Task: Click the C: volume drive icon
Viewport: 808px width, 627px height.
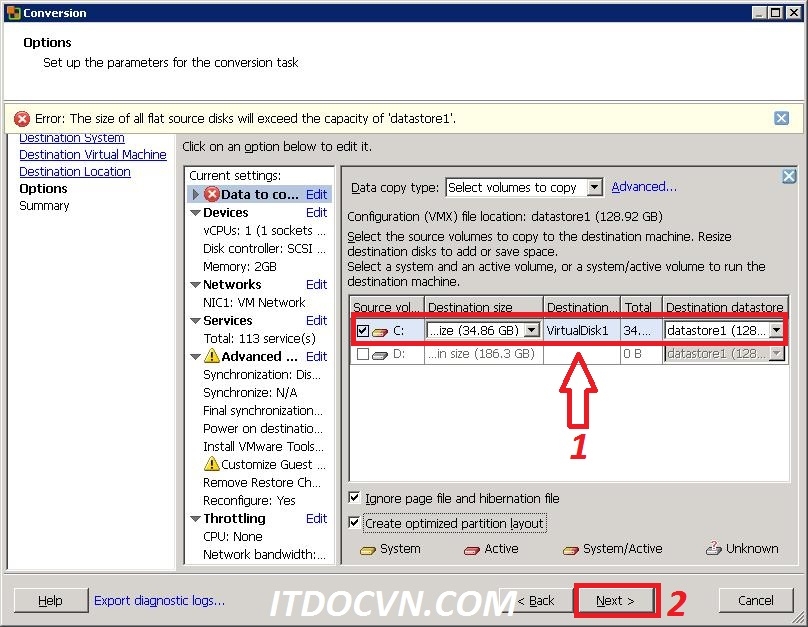Action: click(x=379, y=331)
